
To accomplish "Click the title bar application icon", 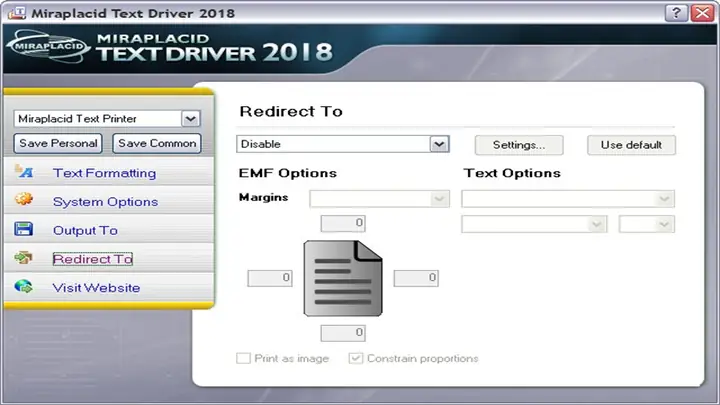I will tap(17, 12).
